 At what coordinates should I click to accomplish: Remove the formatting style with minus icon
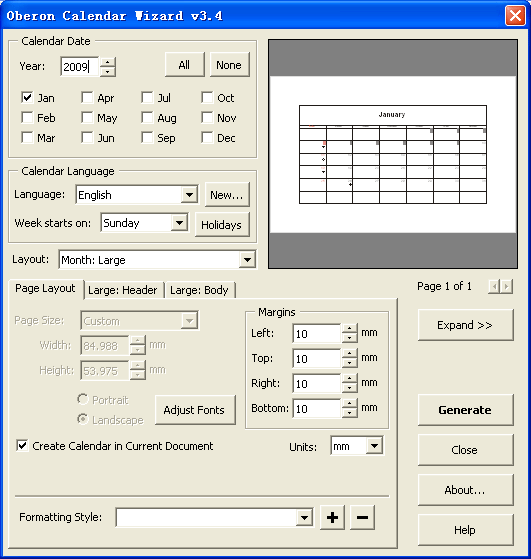[362, 517]
